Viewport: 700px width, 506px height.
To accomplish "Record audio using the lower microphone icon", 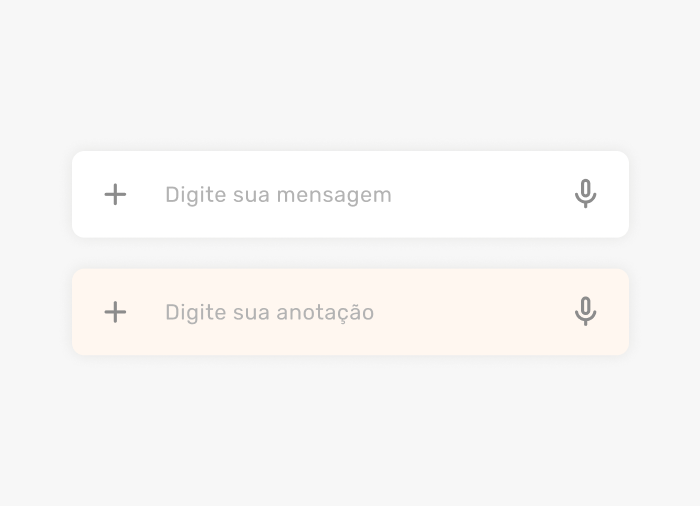I will pos(586,311).
